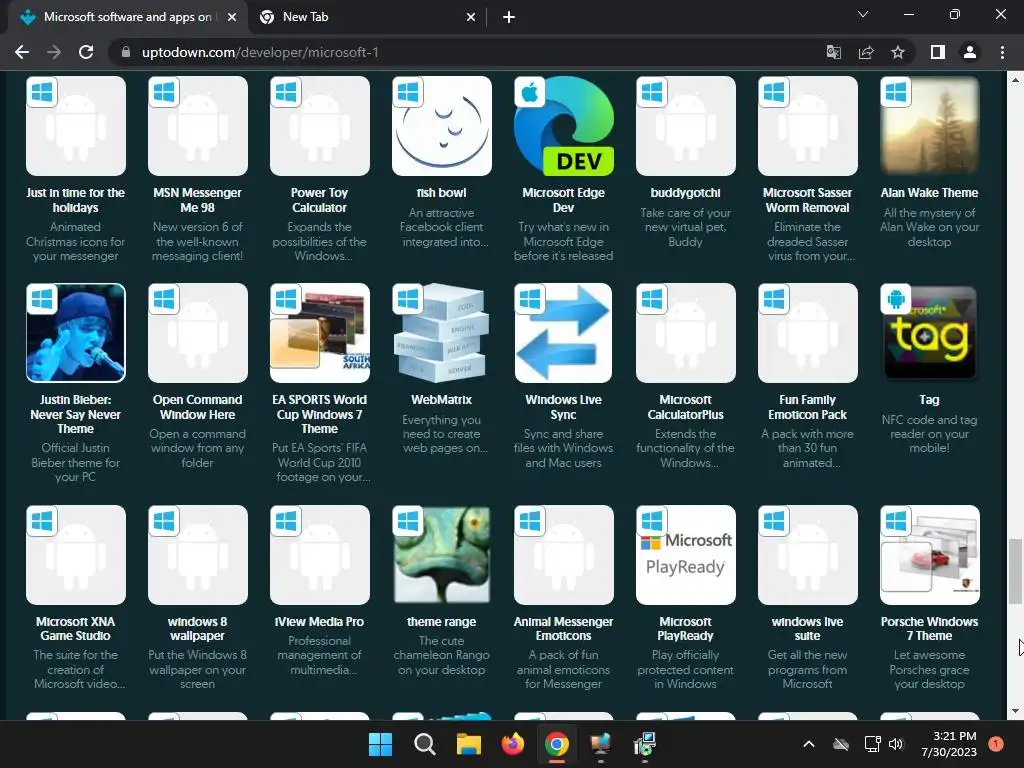The width and height of the screenshot is (1024, 768).
Task: Open taskbar Search
Action: (424, 744)
